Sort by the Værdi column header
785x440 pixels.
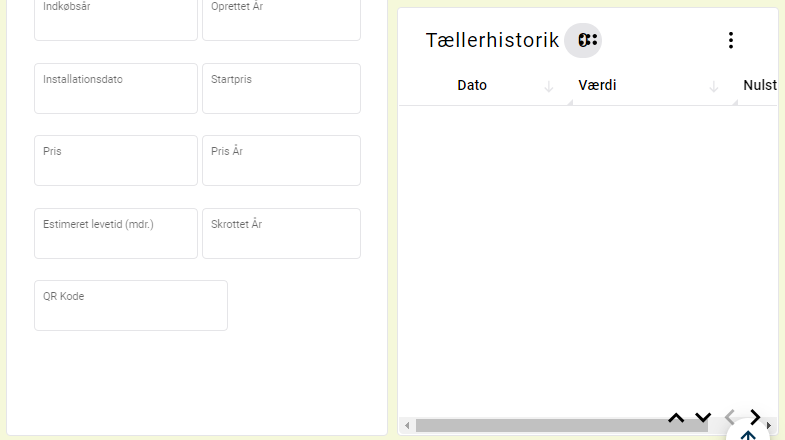(x=597, y=85)
